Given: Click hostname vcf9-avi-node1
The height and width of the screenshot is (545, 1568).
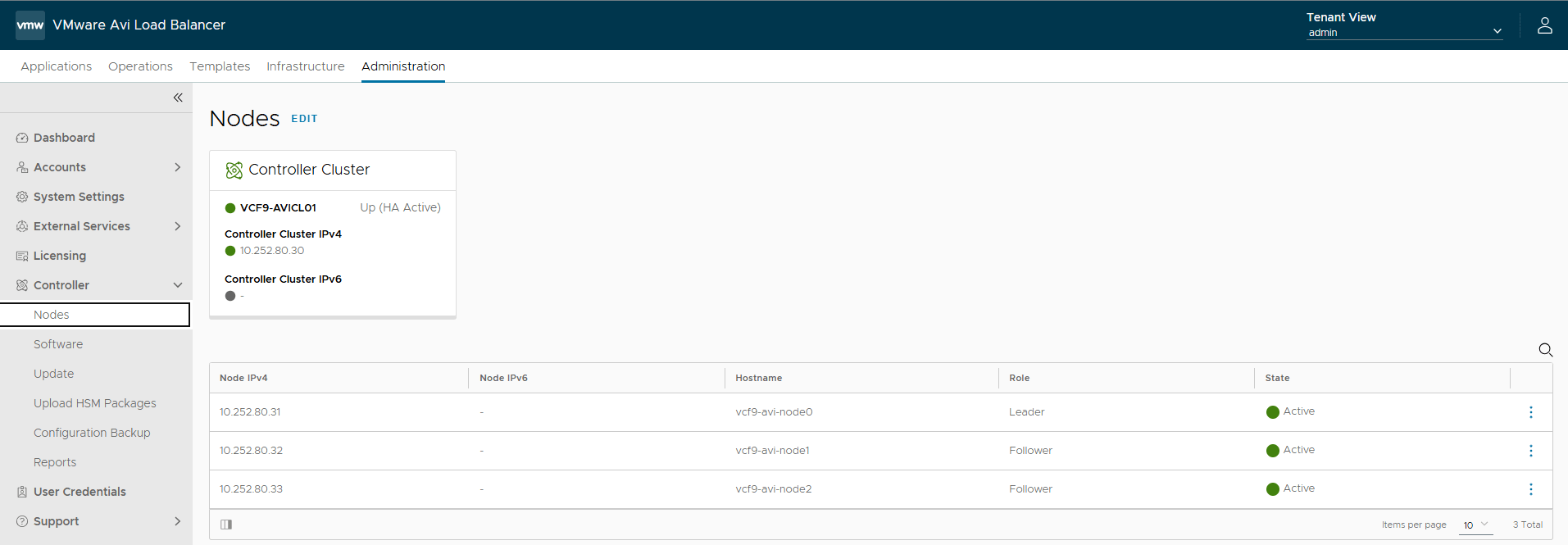Looking at the screenshot, I should click(x=772, y=451).
